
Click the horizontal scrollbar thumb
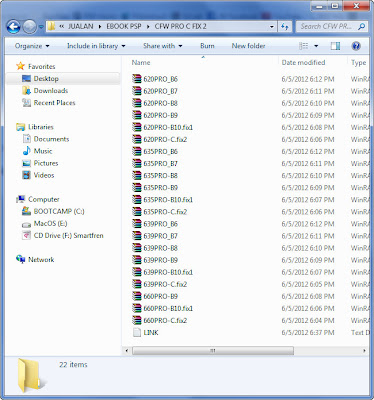[x=213, y=351]
